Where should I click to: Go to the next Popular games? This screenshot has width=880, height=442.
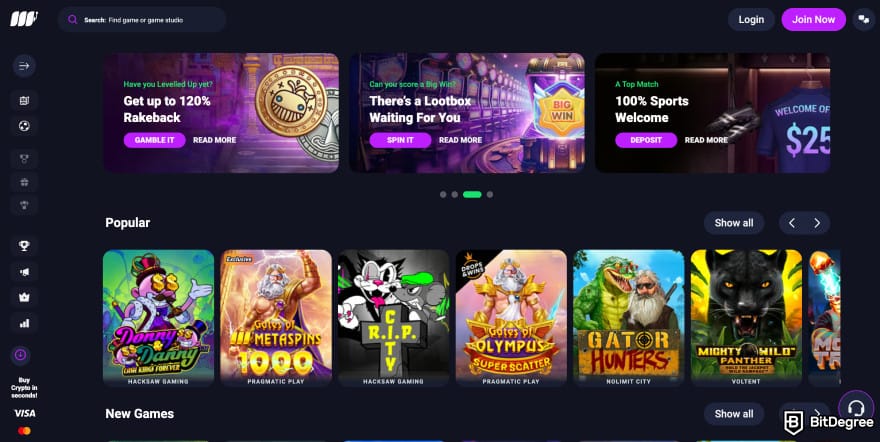(x=817, y=223)
